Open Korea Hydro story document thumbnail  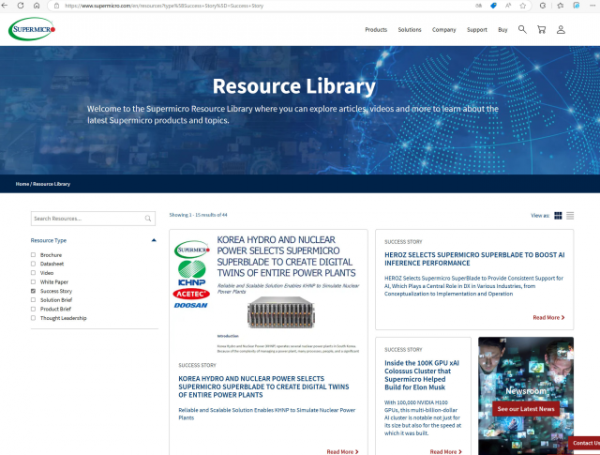[268, 294]
